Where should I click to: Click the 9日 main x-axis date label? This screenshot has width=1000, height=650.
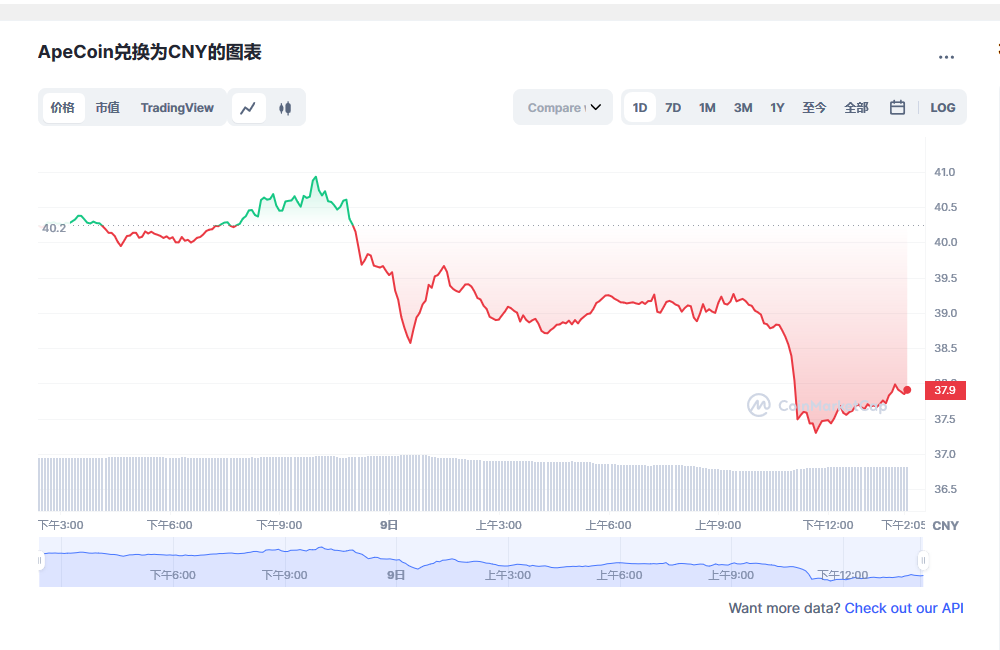389,525
